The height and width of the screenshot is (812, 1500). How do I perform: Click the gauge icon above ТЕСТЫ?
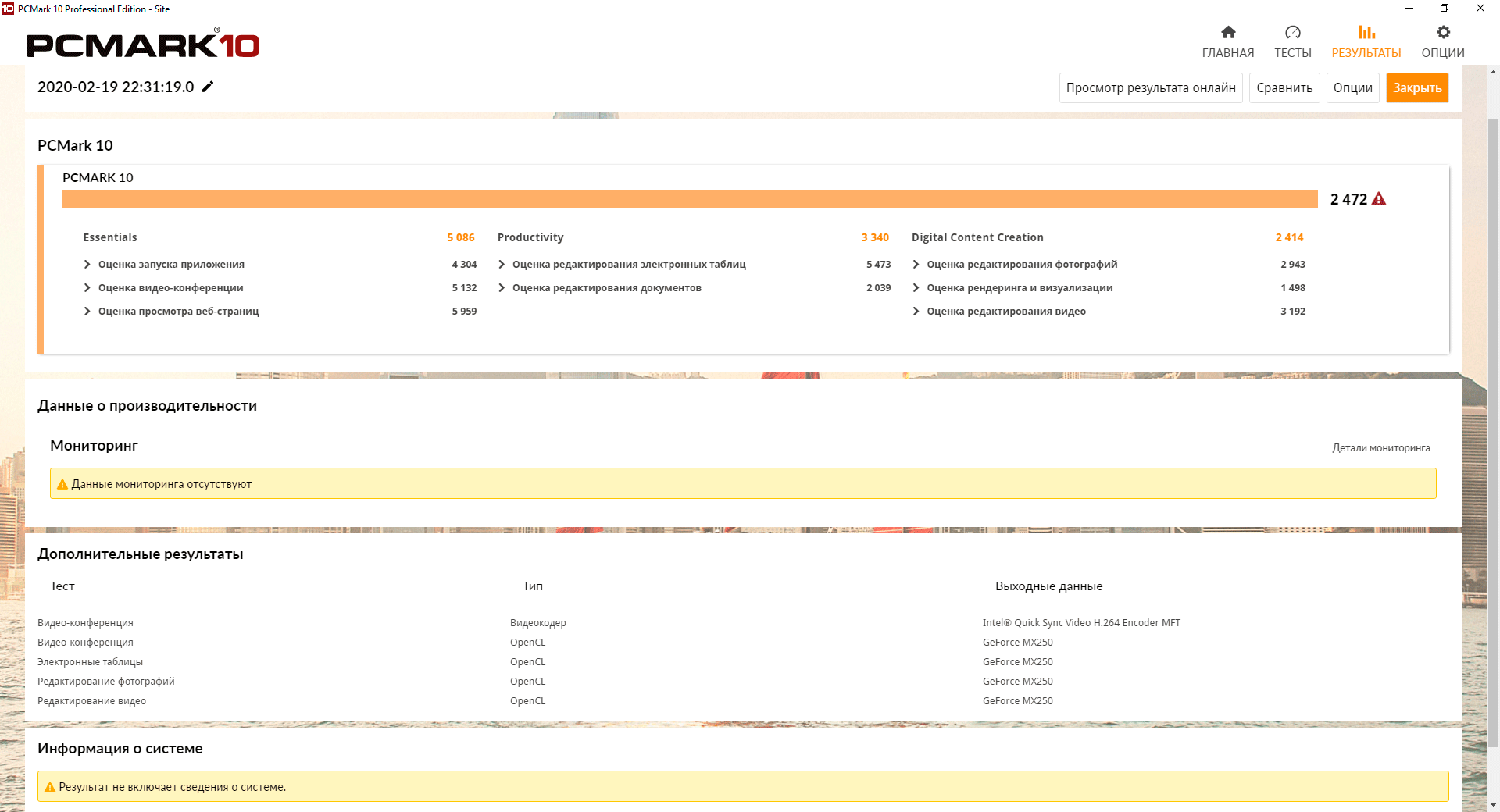click(x=1293, y=32)
